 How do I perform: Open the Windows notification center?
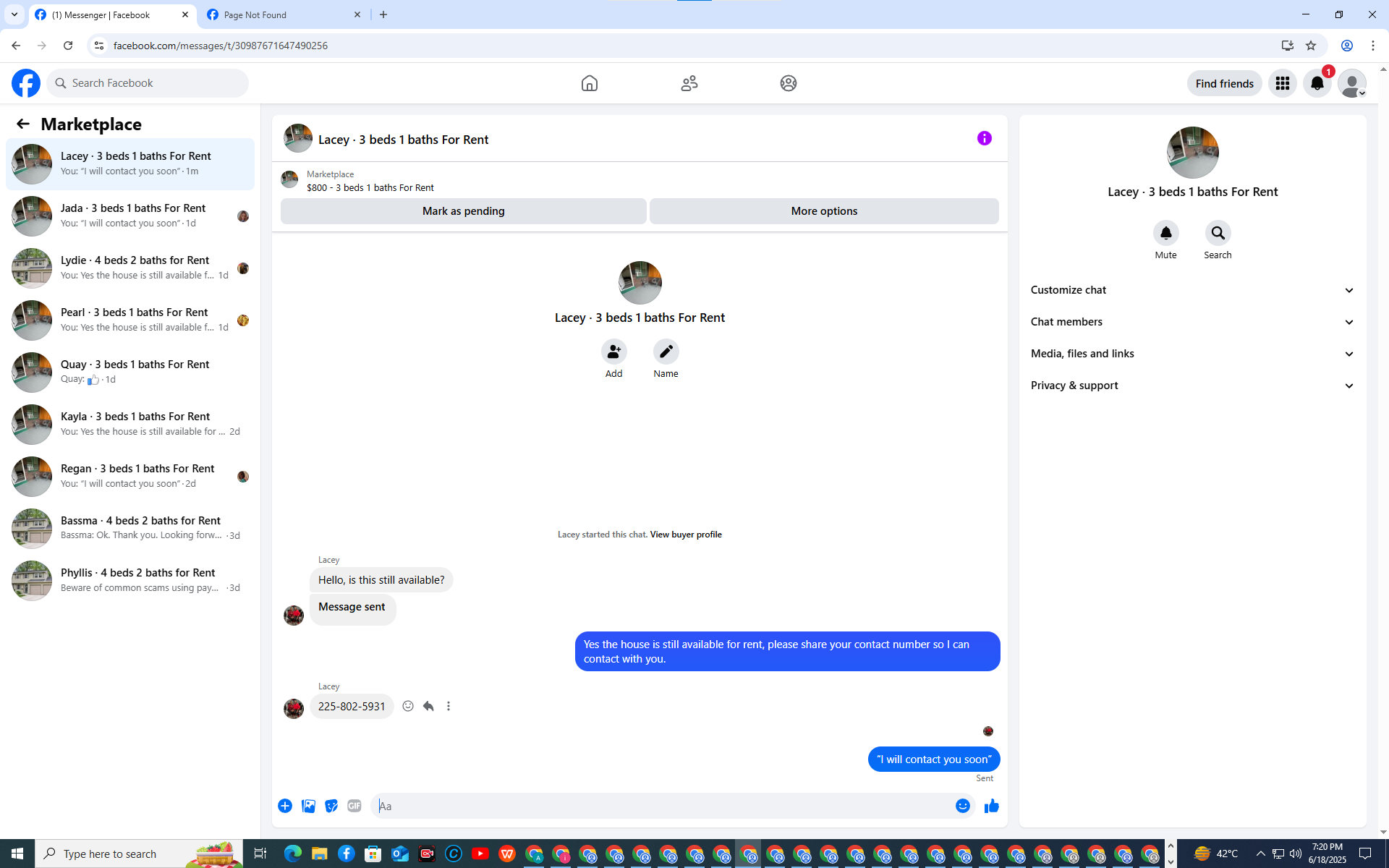tap(1365, 854)
